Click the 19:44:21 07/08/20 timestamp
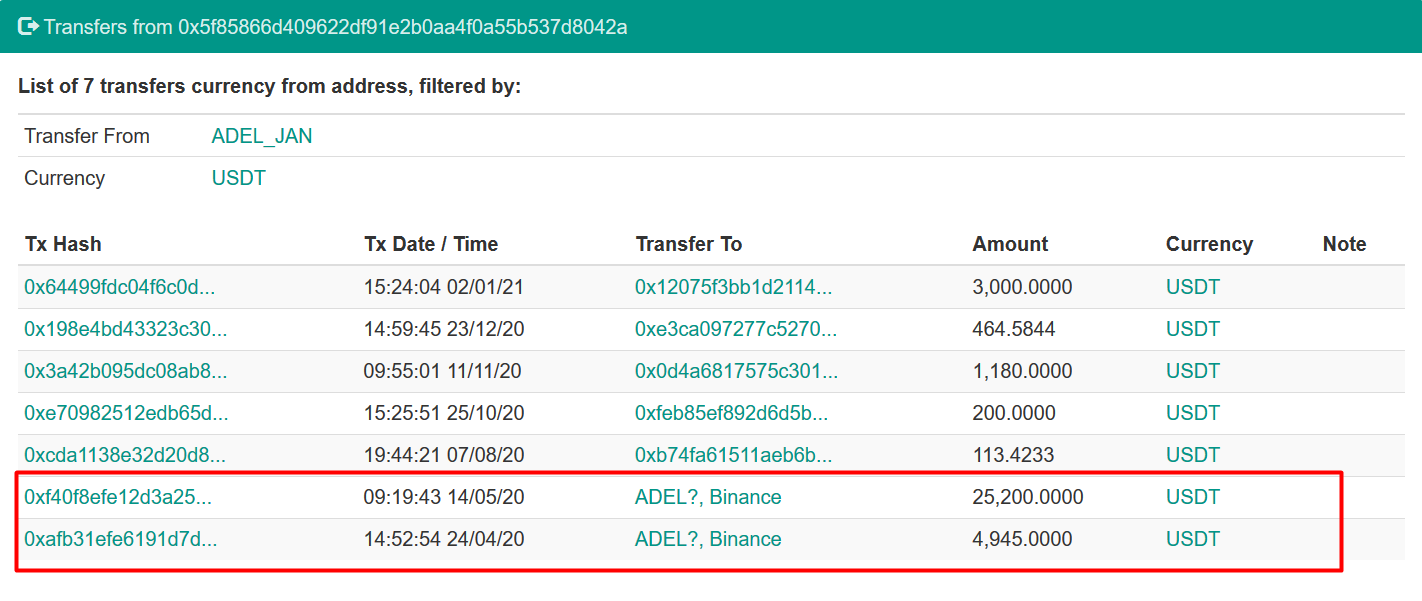The height and width of the screenshot is (601, 1422). 444,455
